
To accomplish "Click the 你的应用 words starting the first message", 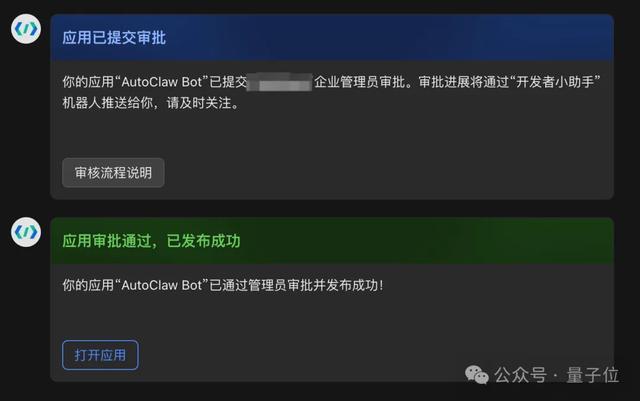I will [x=88, y=82].
